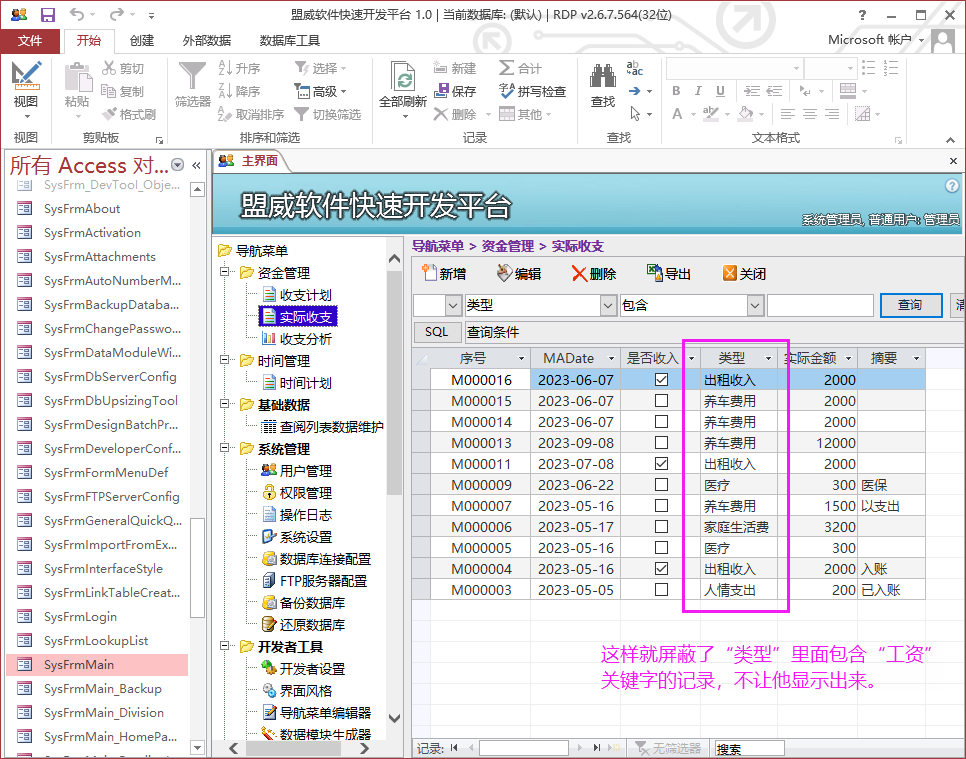
Task: Click the query value input field
Action: pyautogui.click(x=820, y=305)
